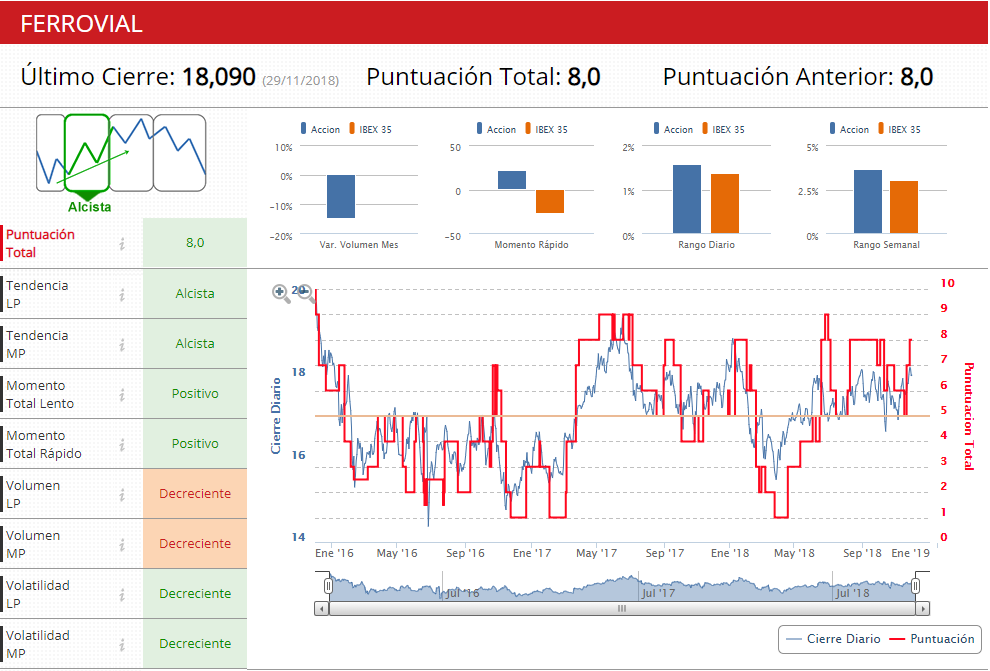Click the Alcista value for Tendencia LP
Viewport: 990px width, 671px height.
[195, 294]
